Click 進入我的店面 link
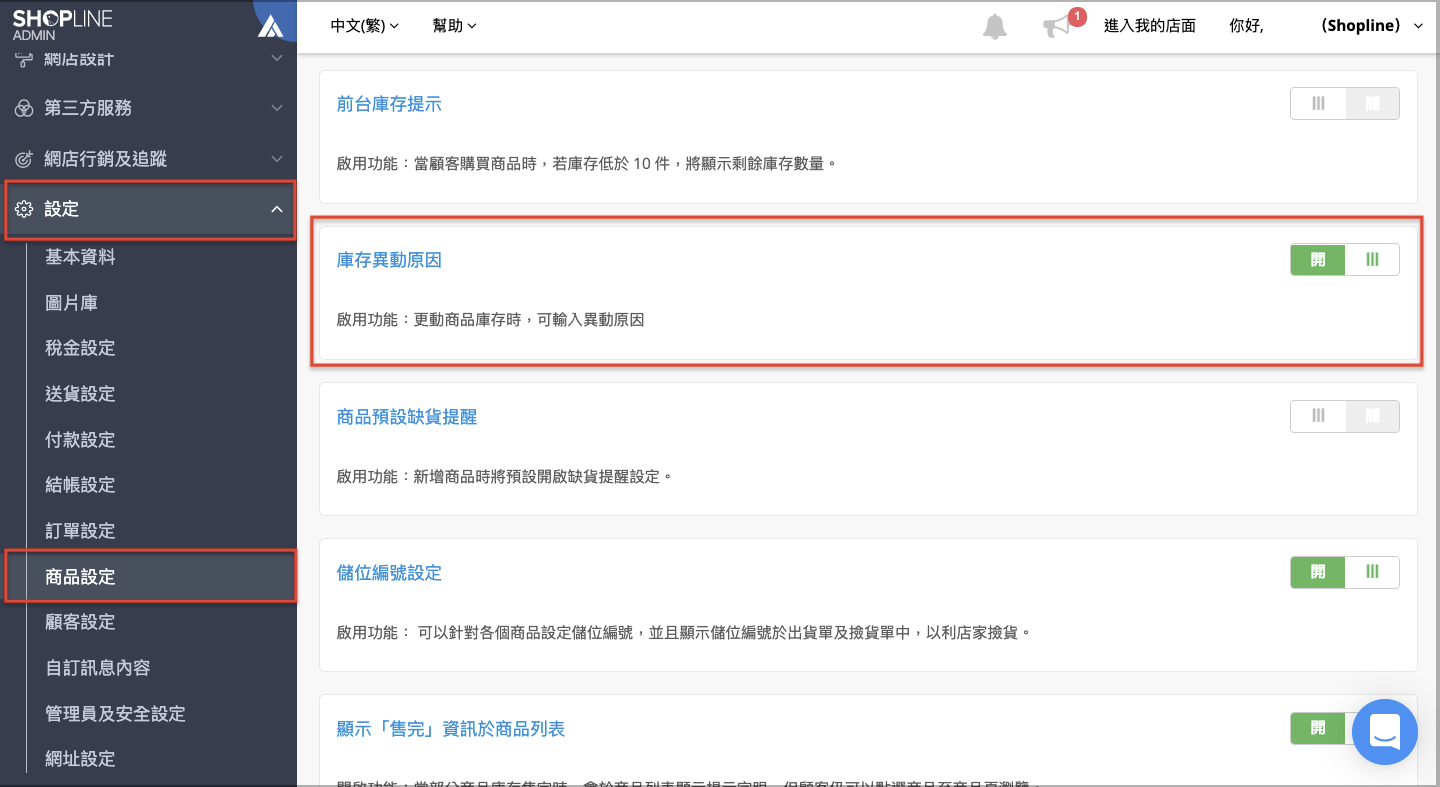The image size is (1440, 787). click(x=1150, y=26)
